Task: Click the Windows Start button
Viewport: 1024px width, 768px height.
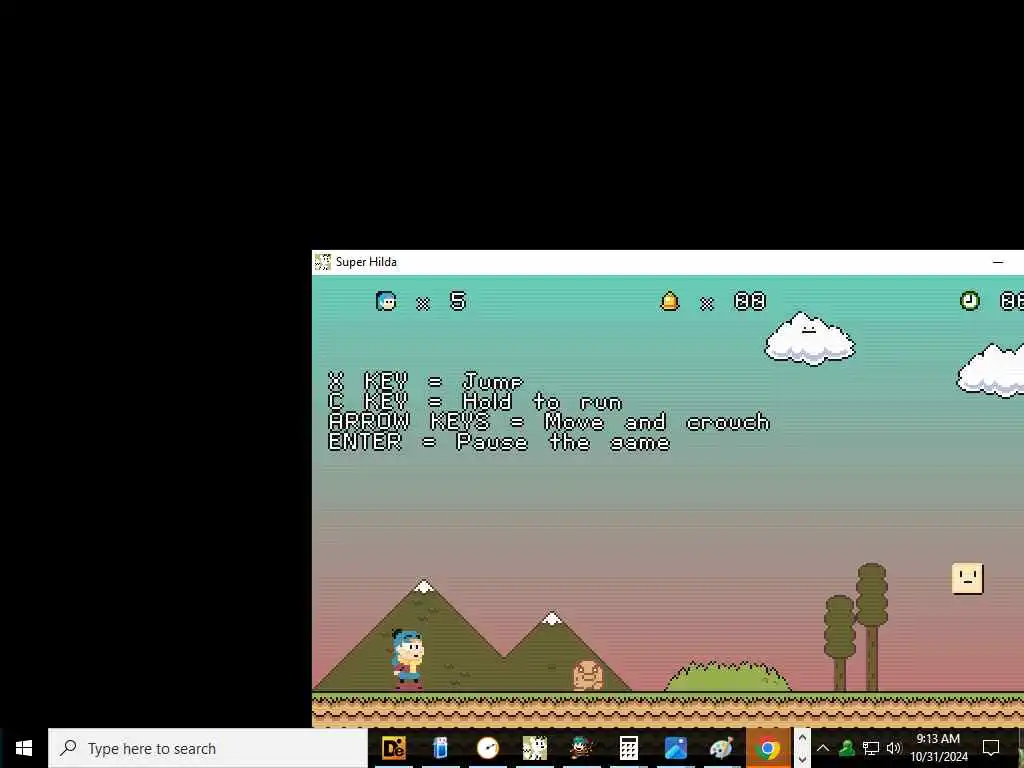Action: pos(24,748)
